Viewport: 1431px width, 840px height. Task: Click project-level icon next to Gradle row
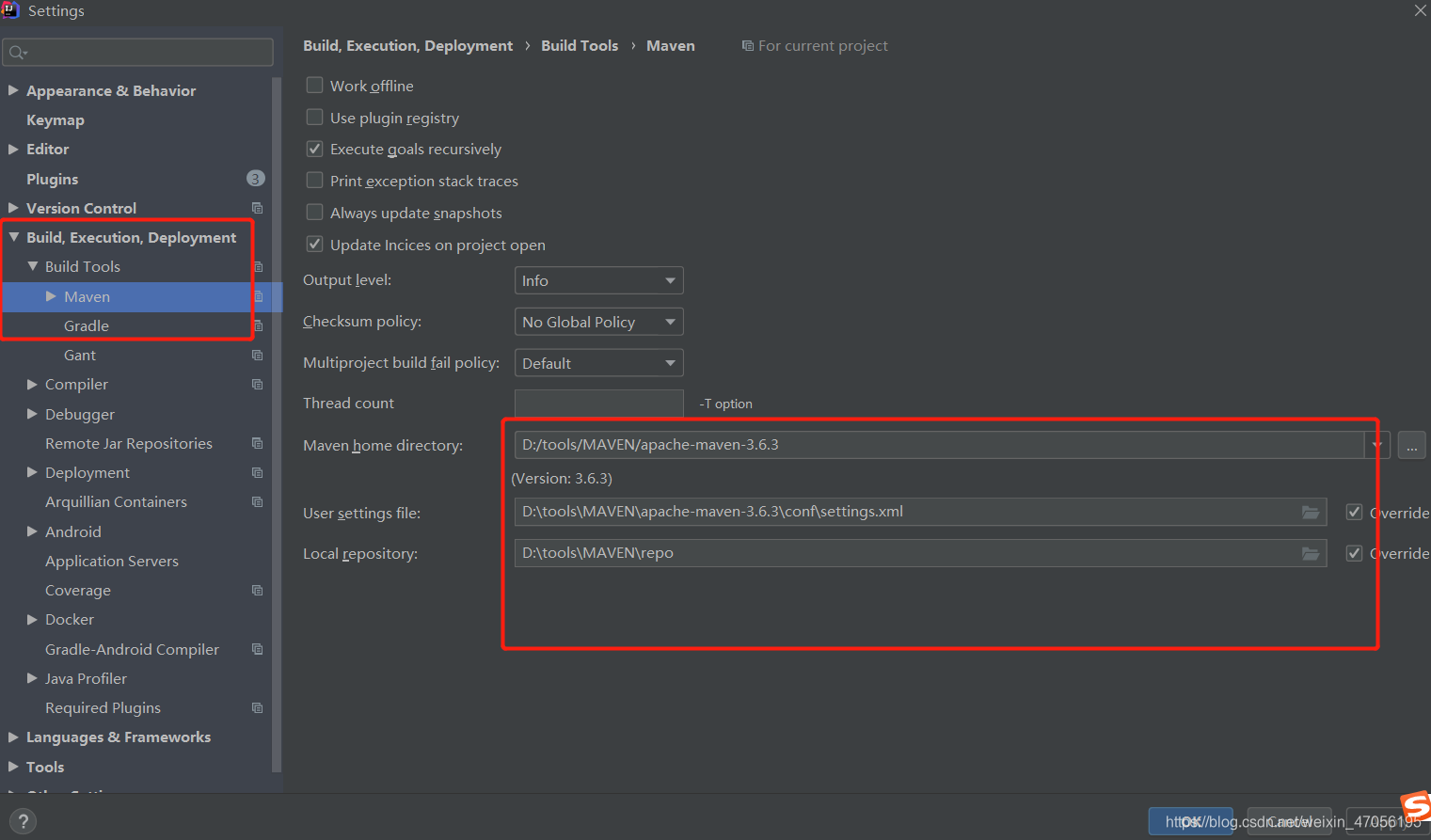258,325
